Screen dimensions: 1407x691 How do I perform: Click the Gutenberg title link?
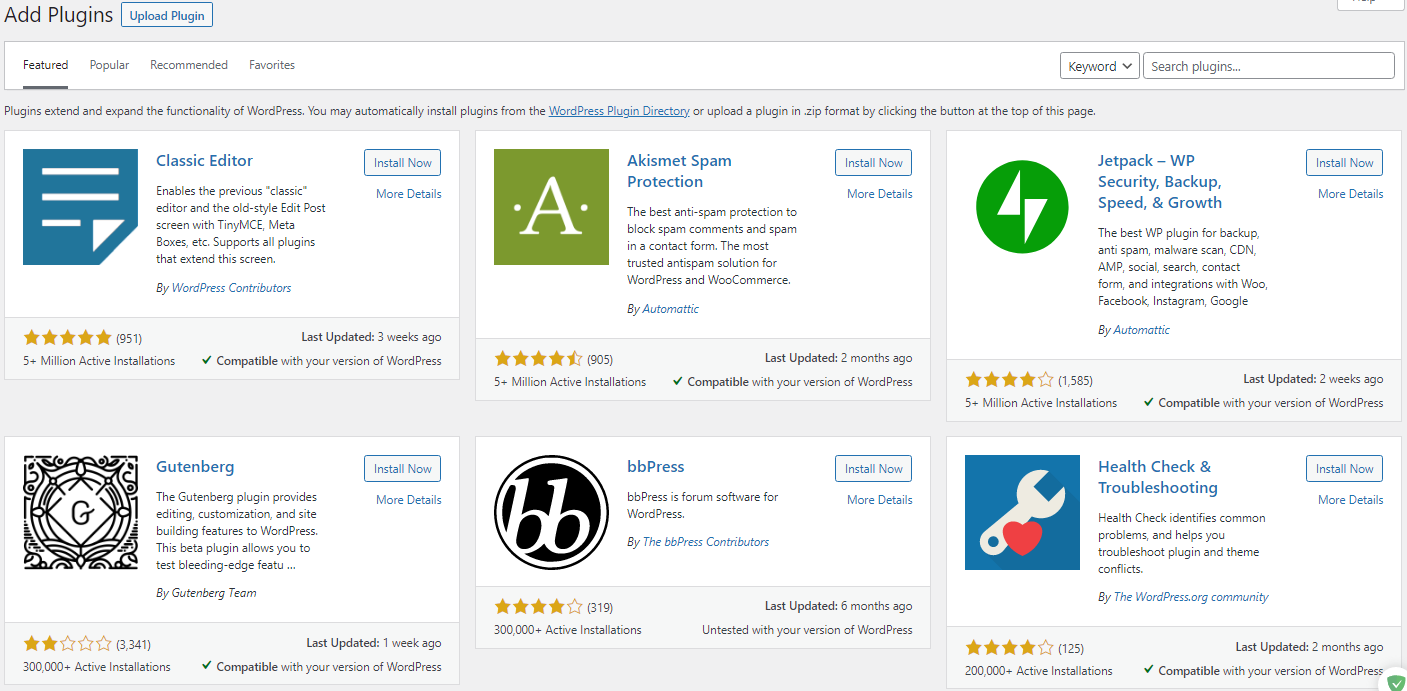[195, 467]
